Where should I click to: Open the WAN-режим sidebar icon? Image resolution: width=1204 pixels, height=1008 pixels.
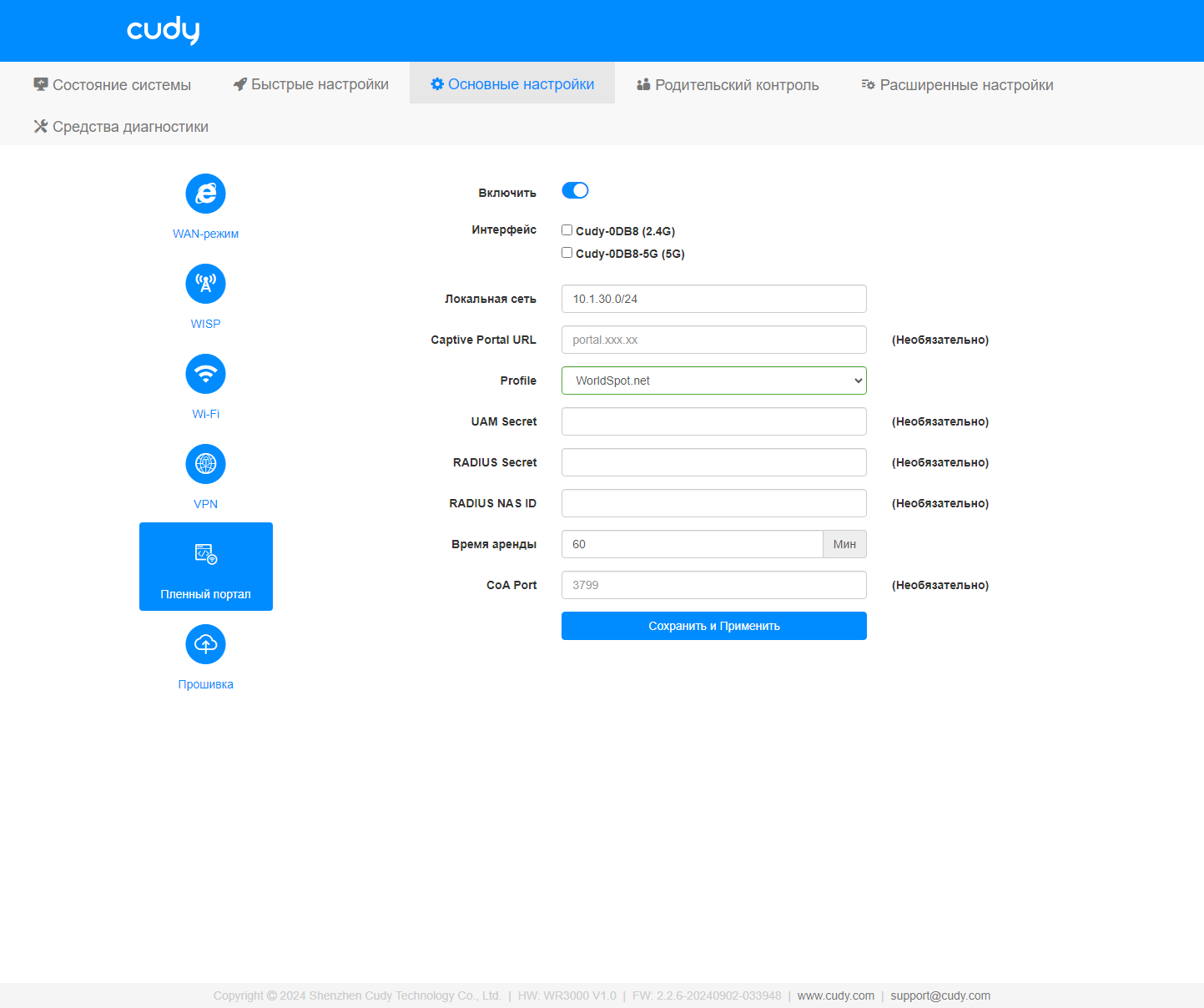pyautogui.click(x=205, y=194)
